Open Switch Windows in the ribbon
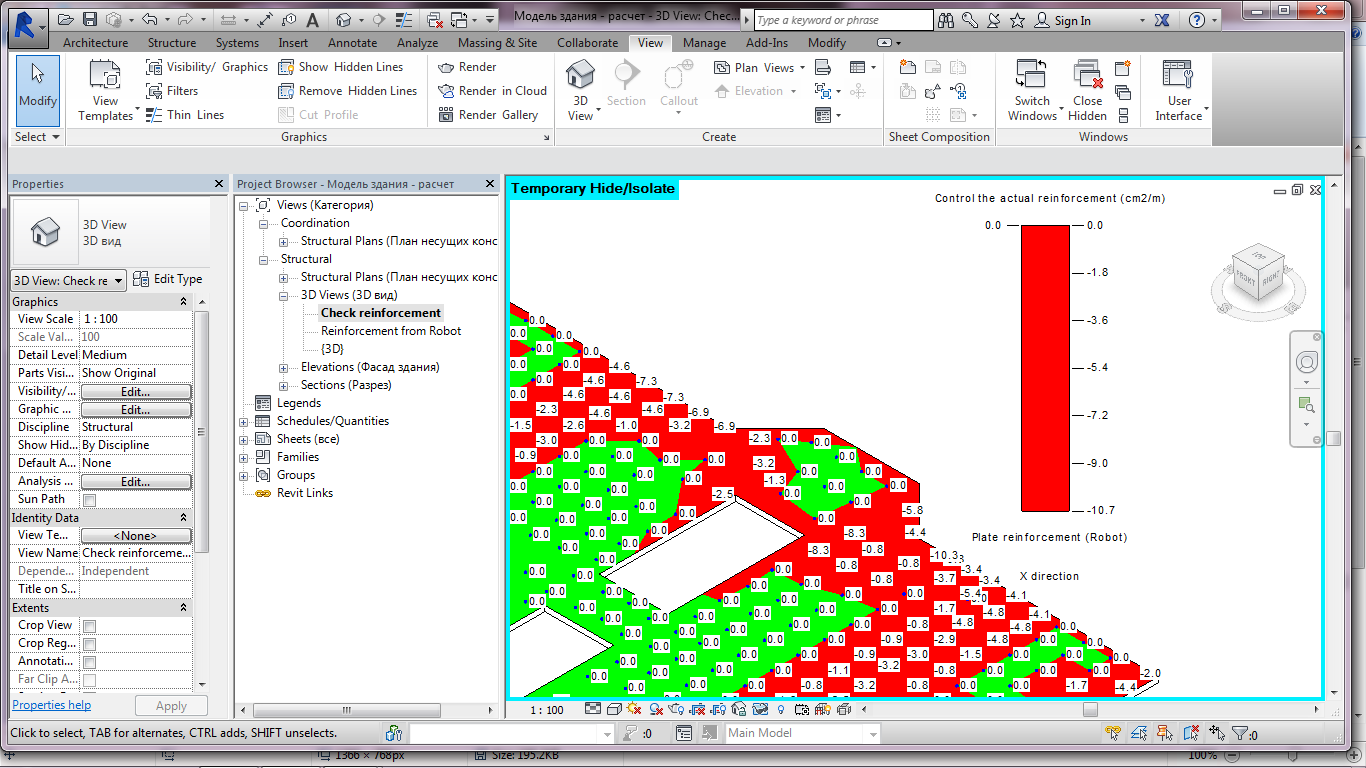The image size is (1366, 768). point(1031,90)
